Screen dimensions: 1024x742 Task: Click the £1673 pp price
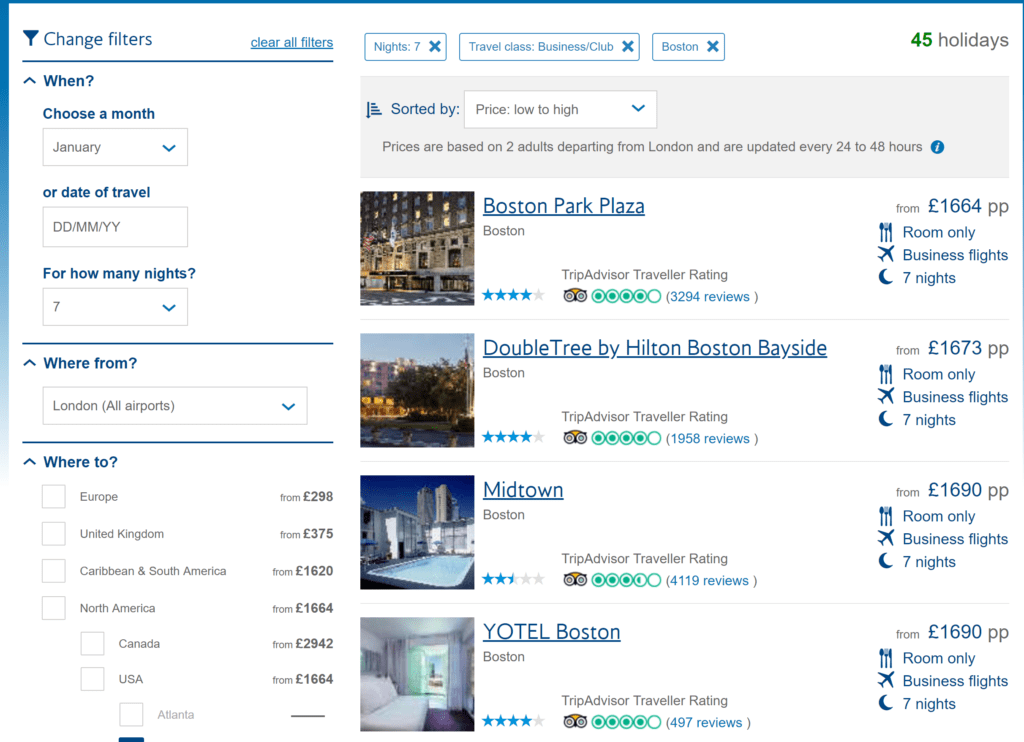tap(968, 348)
